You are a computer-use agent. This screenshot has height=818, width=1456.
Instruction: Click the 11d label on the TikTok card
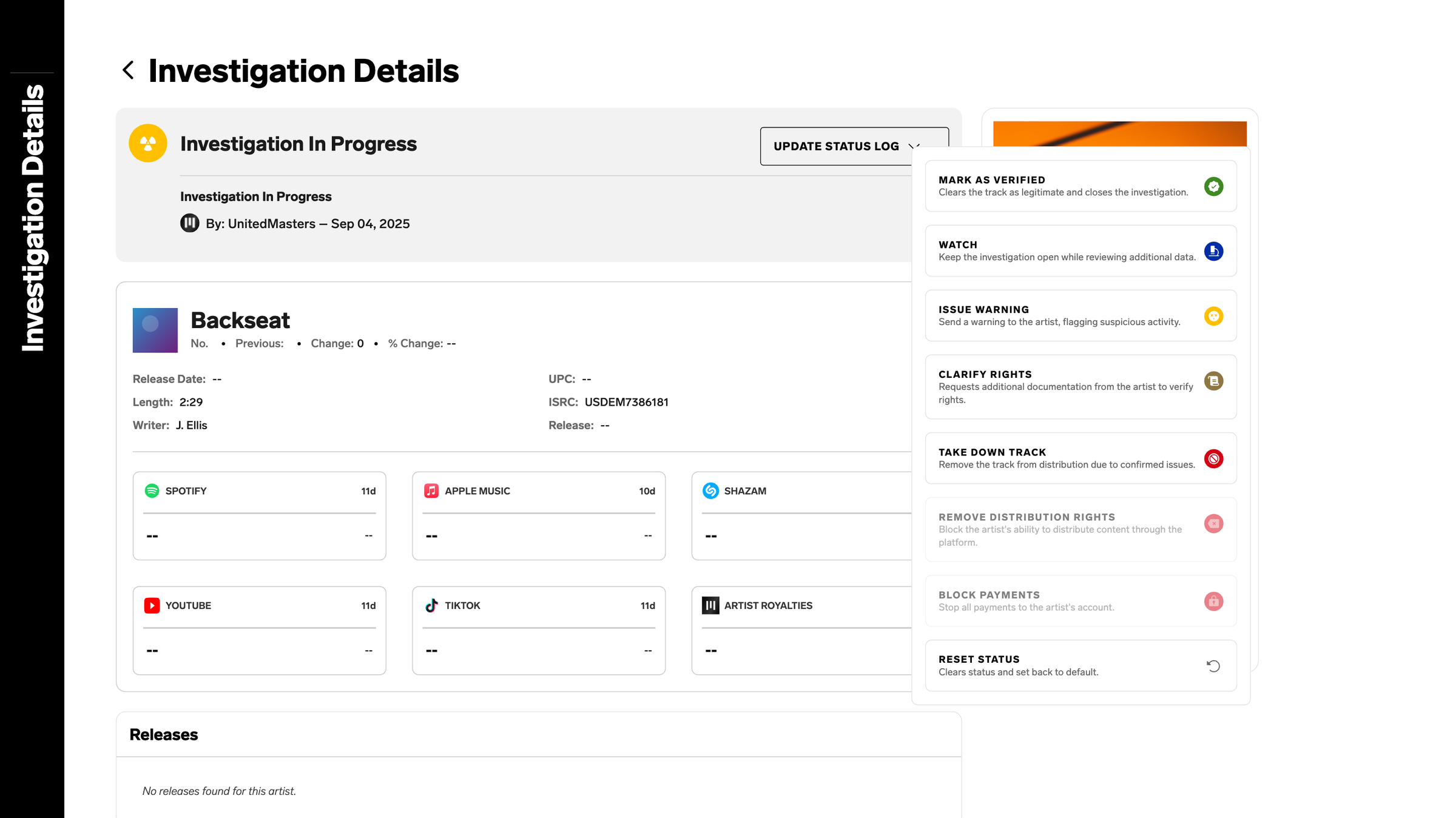click(648, 606)
